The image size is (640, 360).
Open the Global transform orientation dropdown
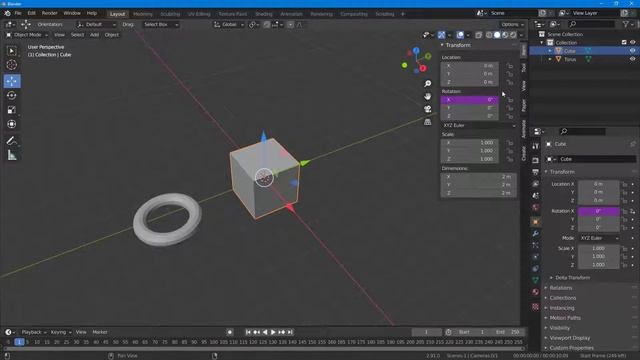pyautogui.click(x=229, y=24)
